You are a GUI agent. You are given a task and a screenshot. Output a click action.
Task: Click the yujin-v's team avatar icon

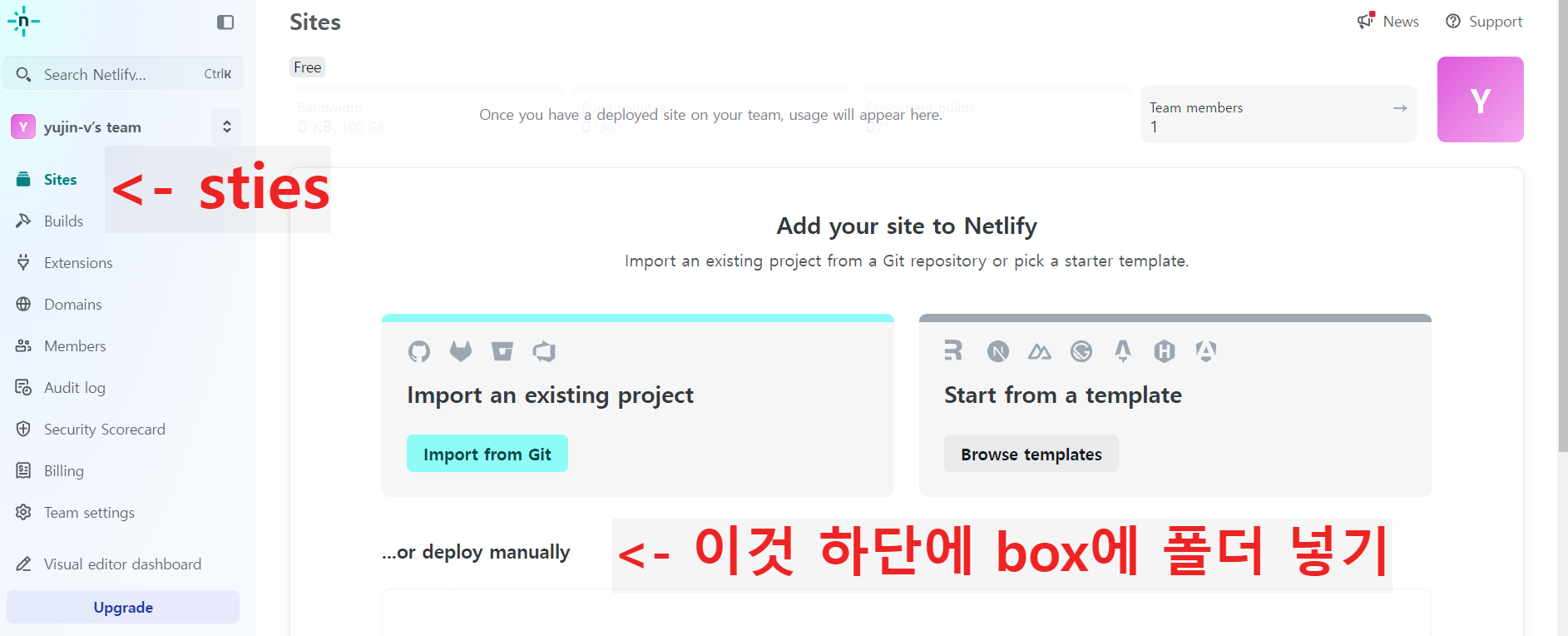[23, 127]
